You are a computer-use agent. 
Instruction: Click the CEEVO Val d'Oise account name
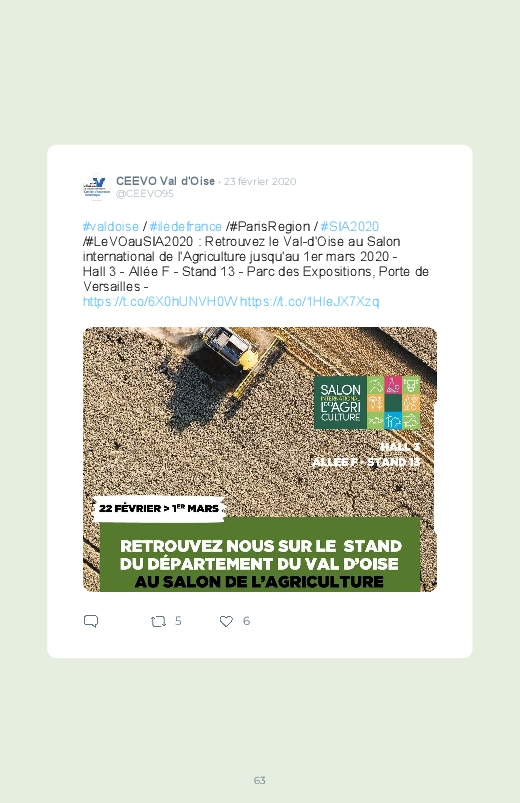click(165, 181)
